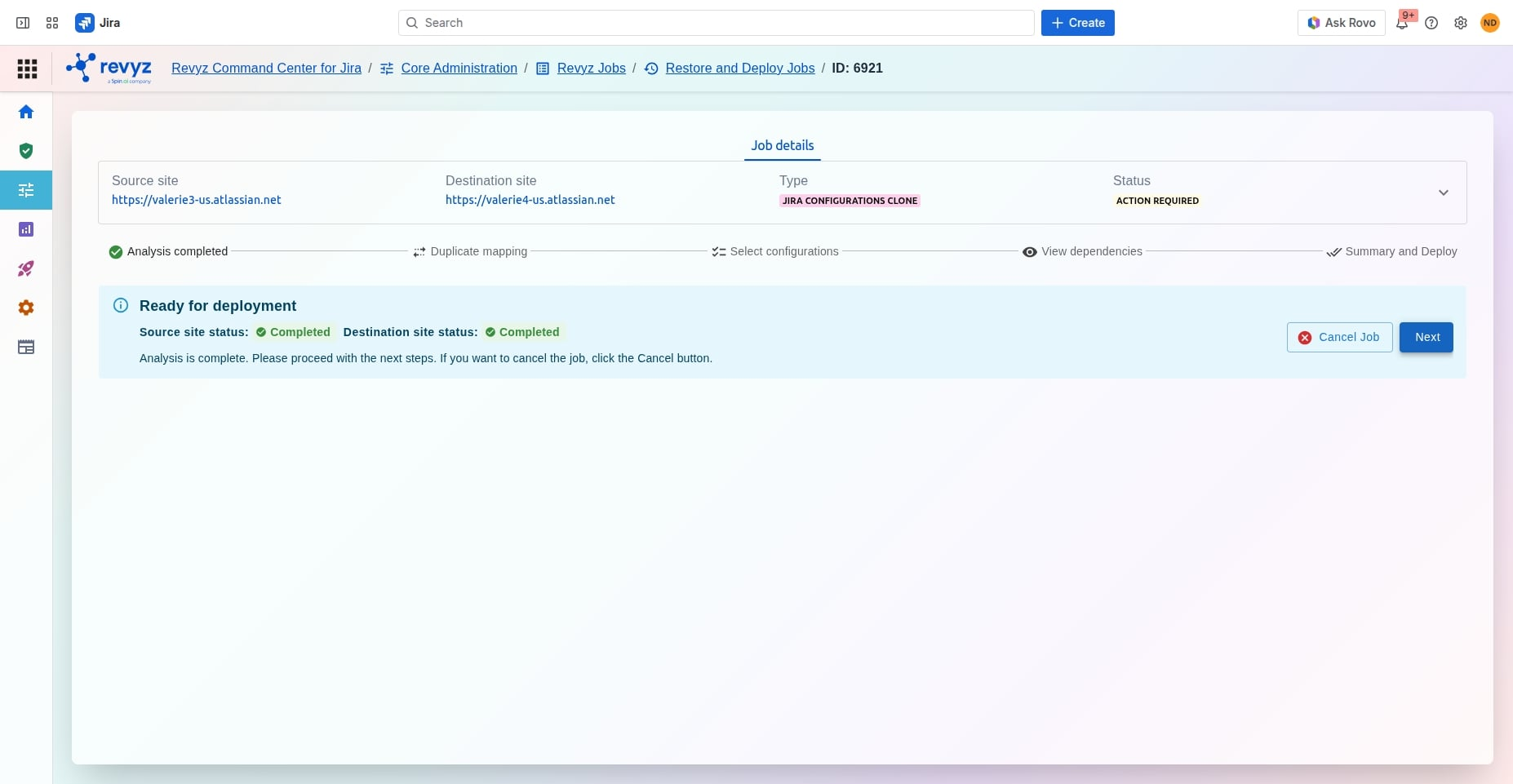Click the Next button
This screenshot has height=784, width=1513.
(x=1426, y=338)
